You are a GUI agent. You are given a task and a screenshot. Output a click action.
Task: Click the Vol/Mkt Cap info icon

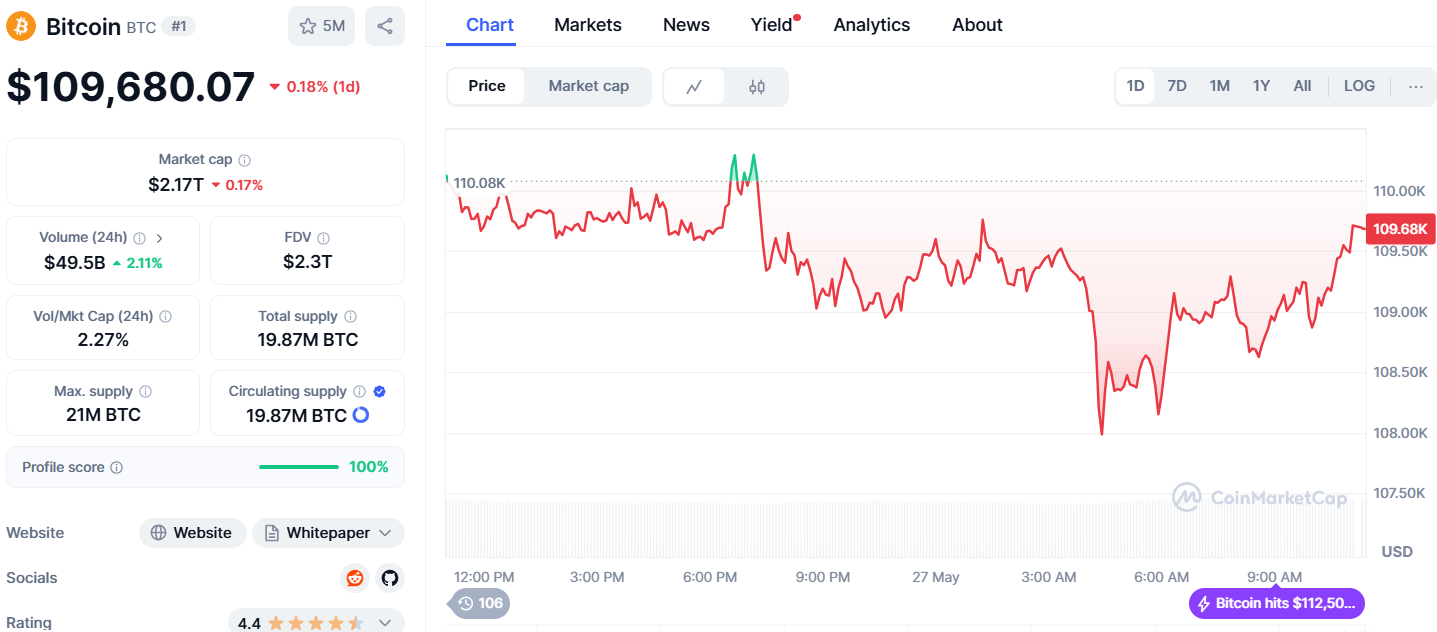click(166, 316)
